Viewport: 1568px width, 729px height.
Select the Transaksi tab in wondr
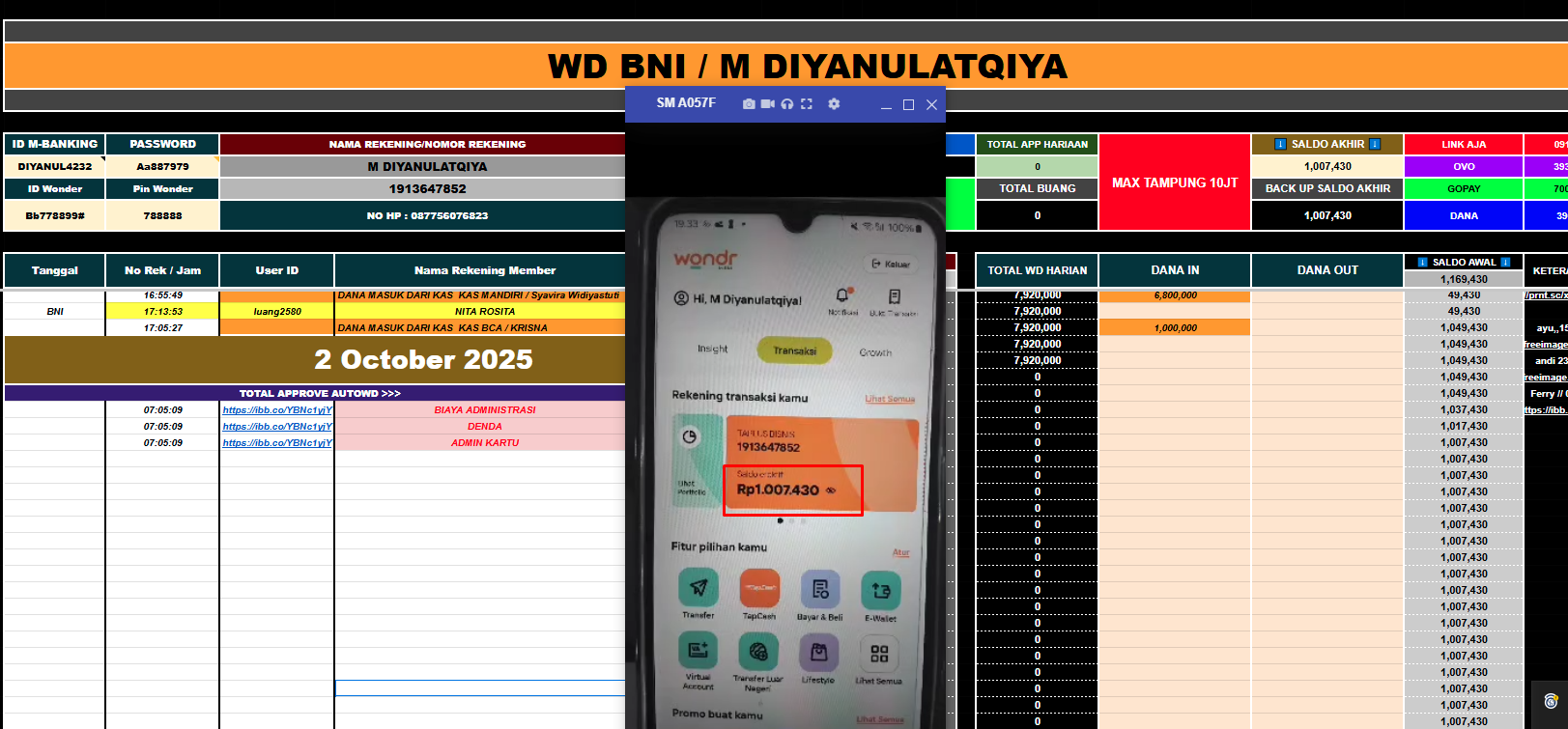pyautogui.click(x=795, y=350)
